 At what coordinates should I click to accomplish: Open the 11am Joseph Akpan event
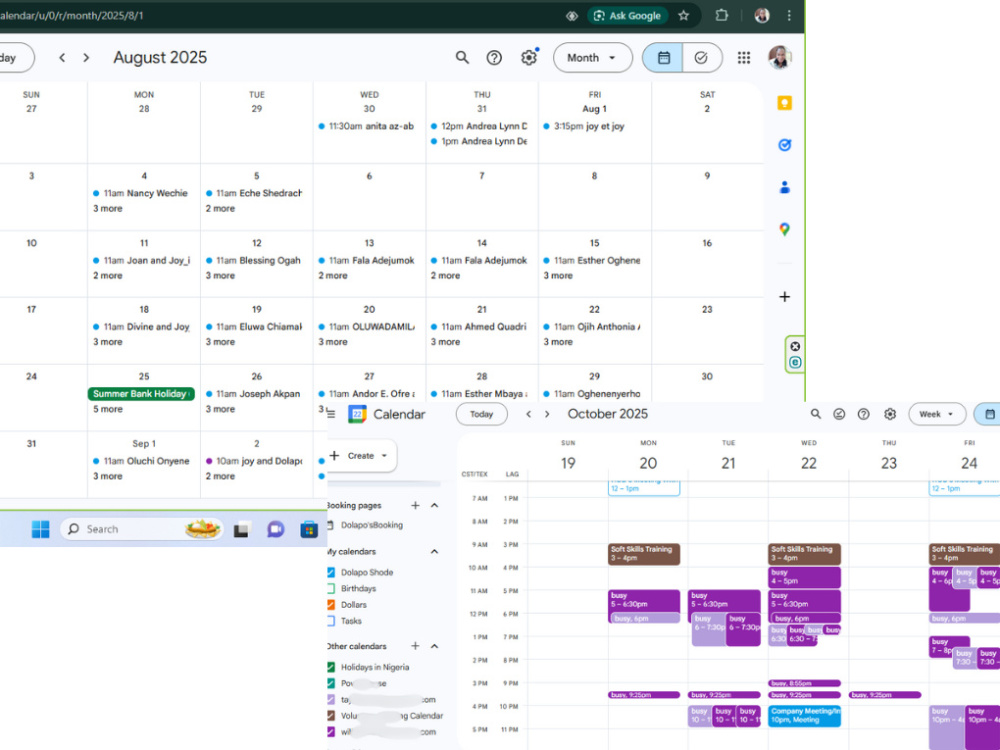pos(253,393)
